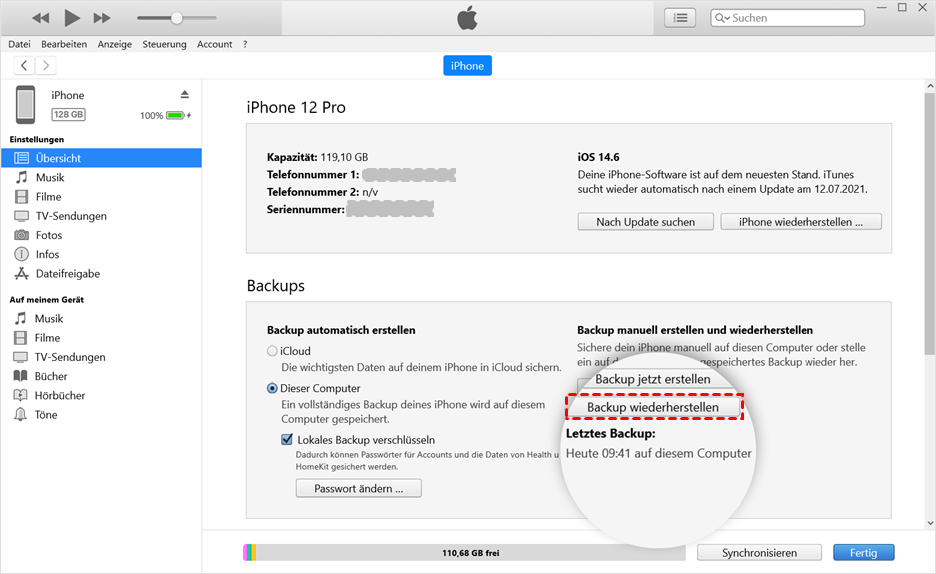Click the iOS 14.6 version text

598,157
